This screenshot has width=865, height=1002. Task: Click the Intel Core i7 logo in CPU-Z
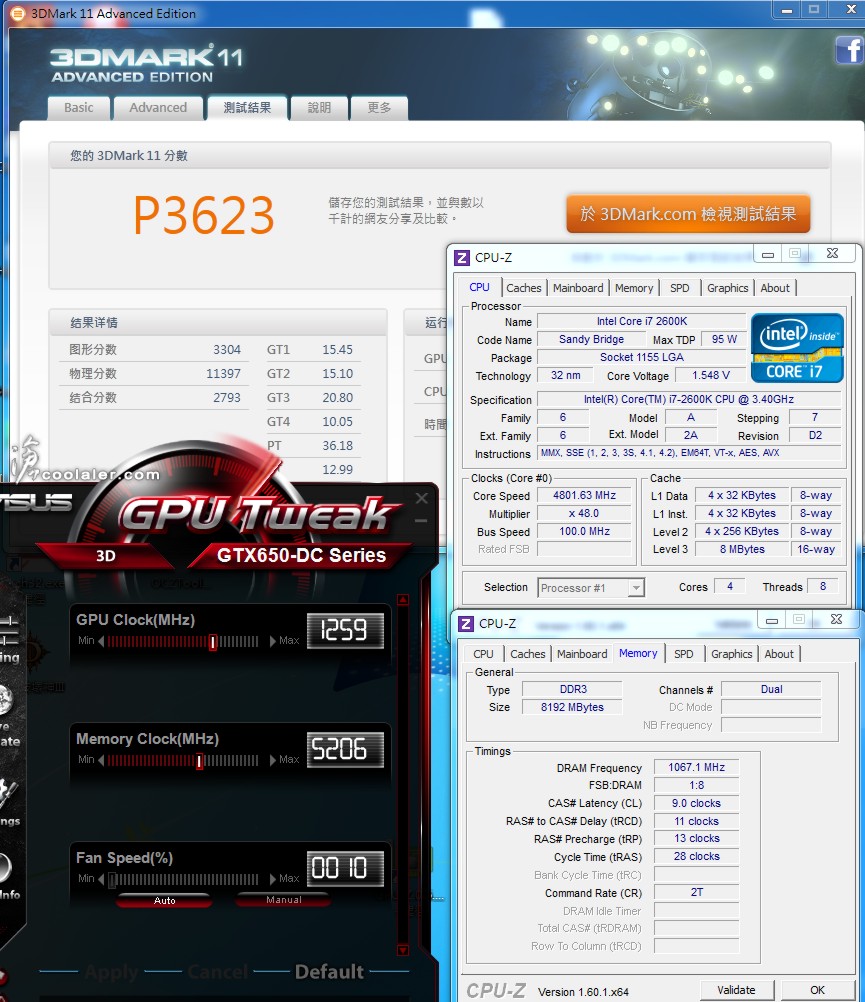[x=797, y=348]
